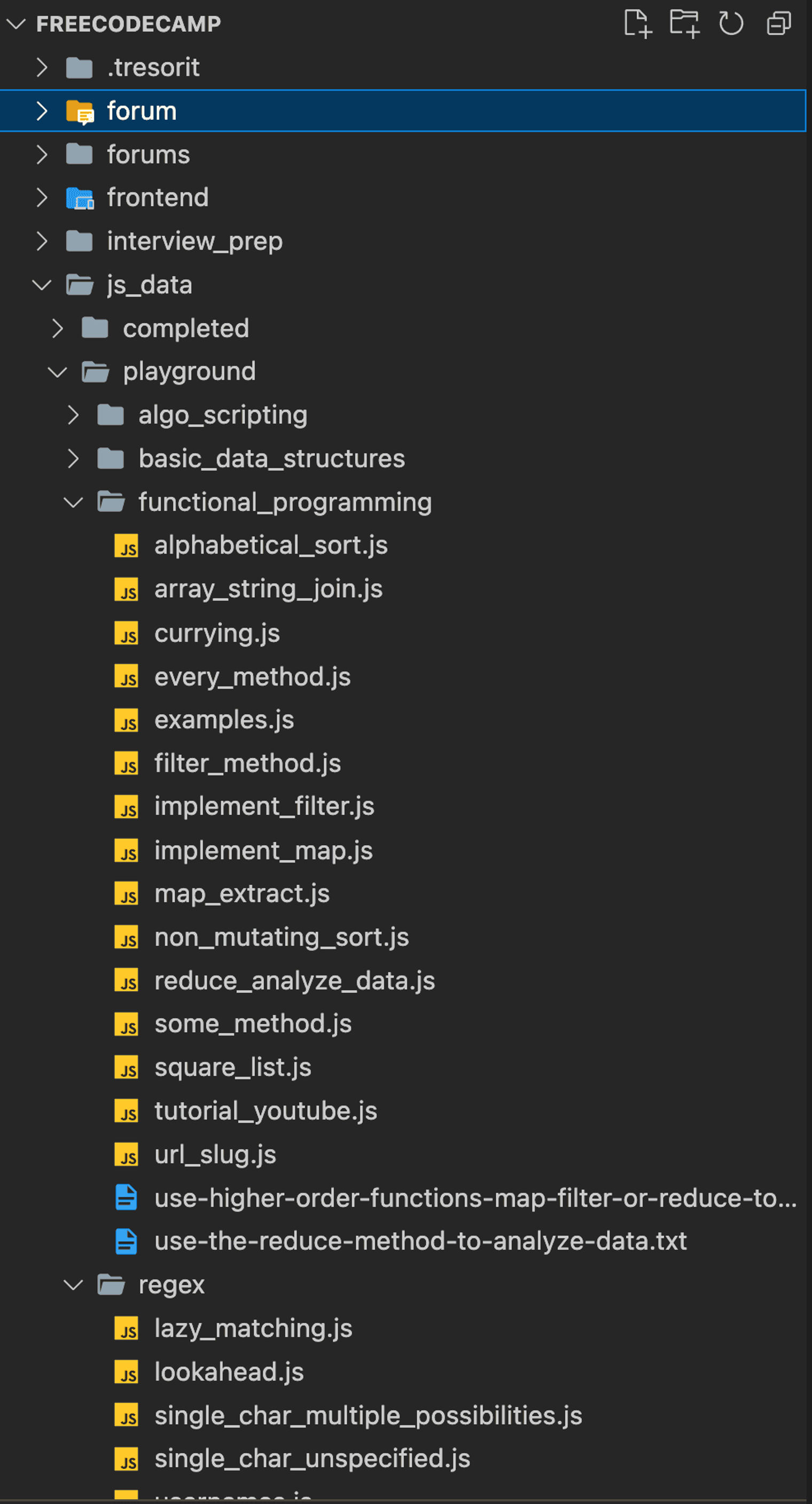Click the open regex folder icon
This screenshot has height=1504, width=812.
pos(112,1285)
